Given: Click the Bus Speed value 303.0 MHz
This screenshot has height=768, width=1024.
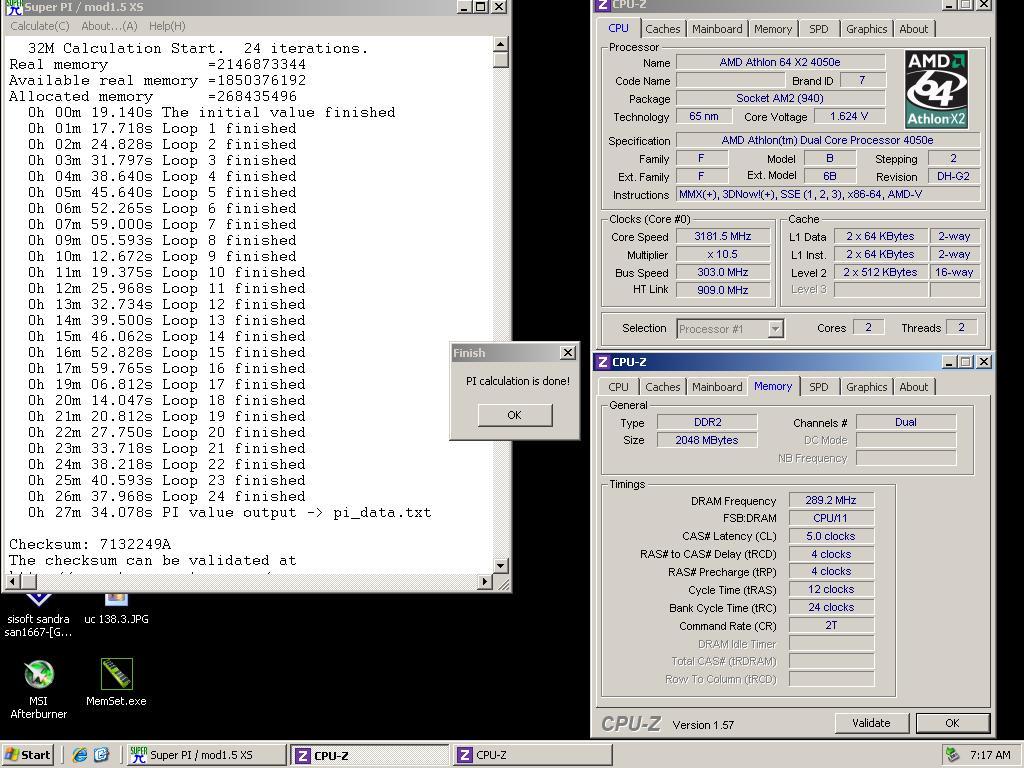Looking at the screenshot, I should tap(722, 272).
